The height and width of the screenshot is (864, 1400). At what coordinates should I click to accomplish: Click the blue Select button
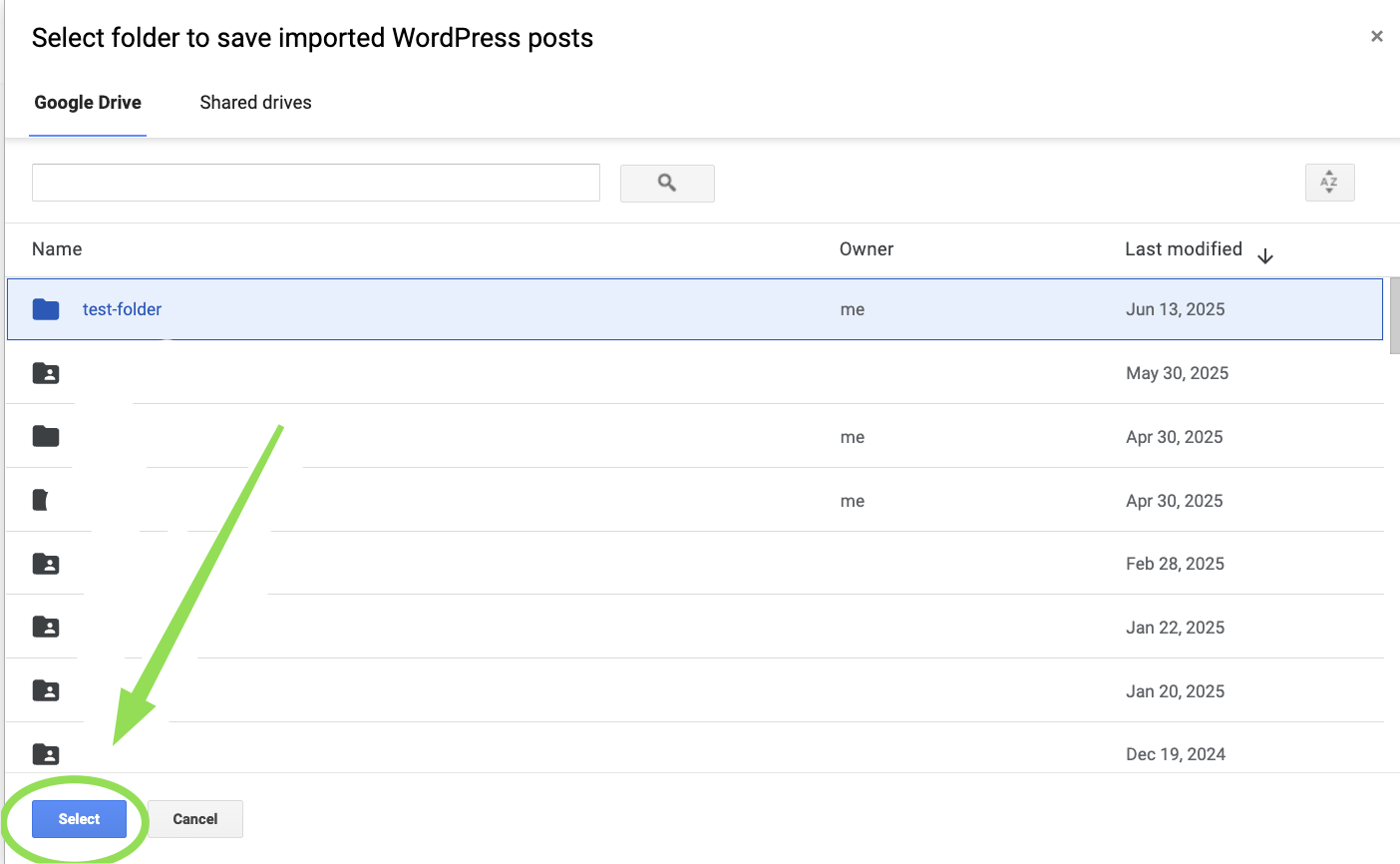point(79,819)
